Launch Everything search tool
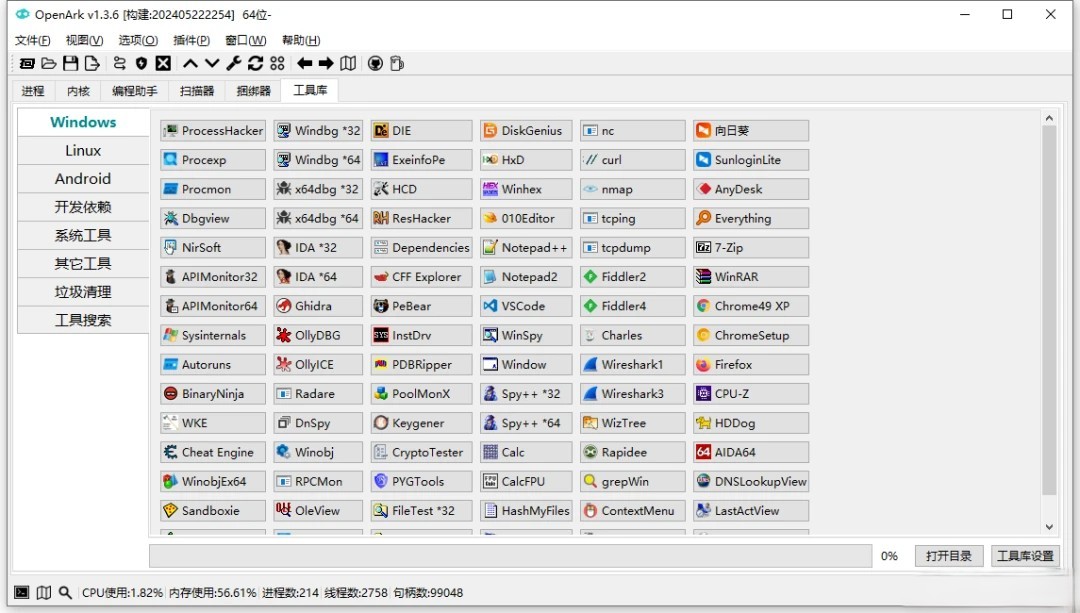This screenshot has height=613, width=1080. coord(751,218)
